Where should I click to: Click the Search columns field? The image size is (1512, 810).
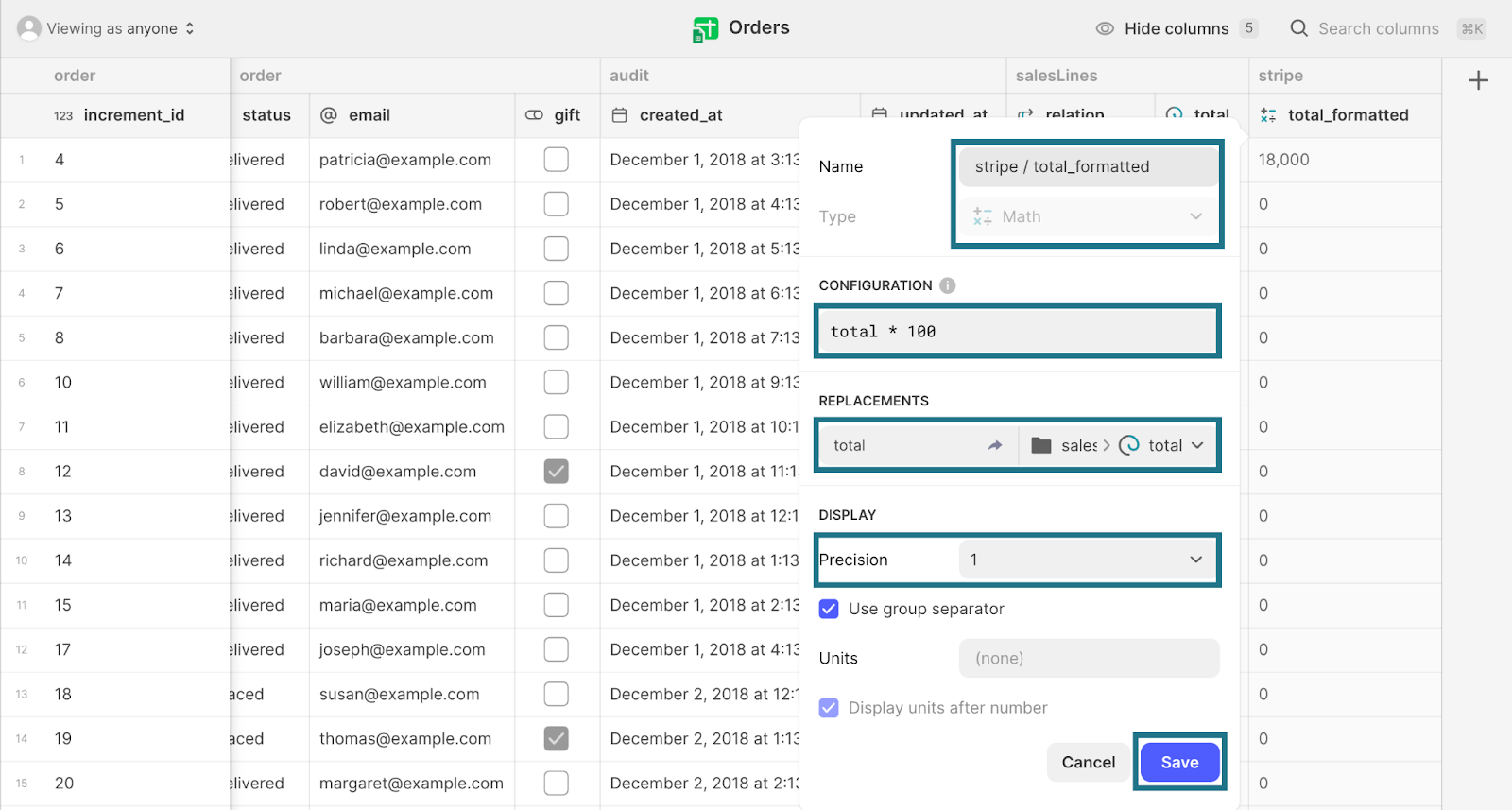coord(1378,28)
